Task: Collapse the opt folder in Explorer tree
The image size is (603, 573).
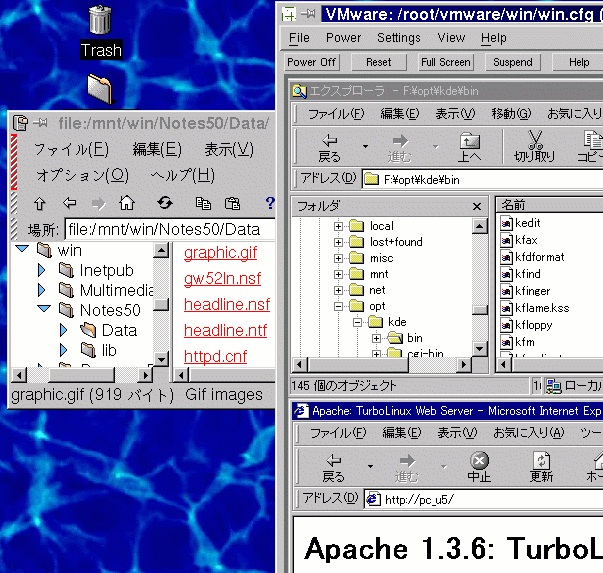Action: coord(338,306)
